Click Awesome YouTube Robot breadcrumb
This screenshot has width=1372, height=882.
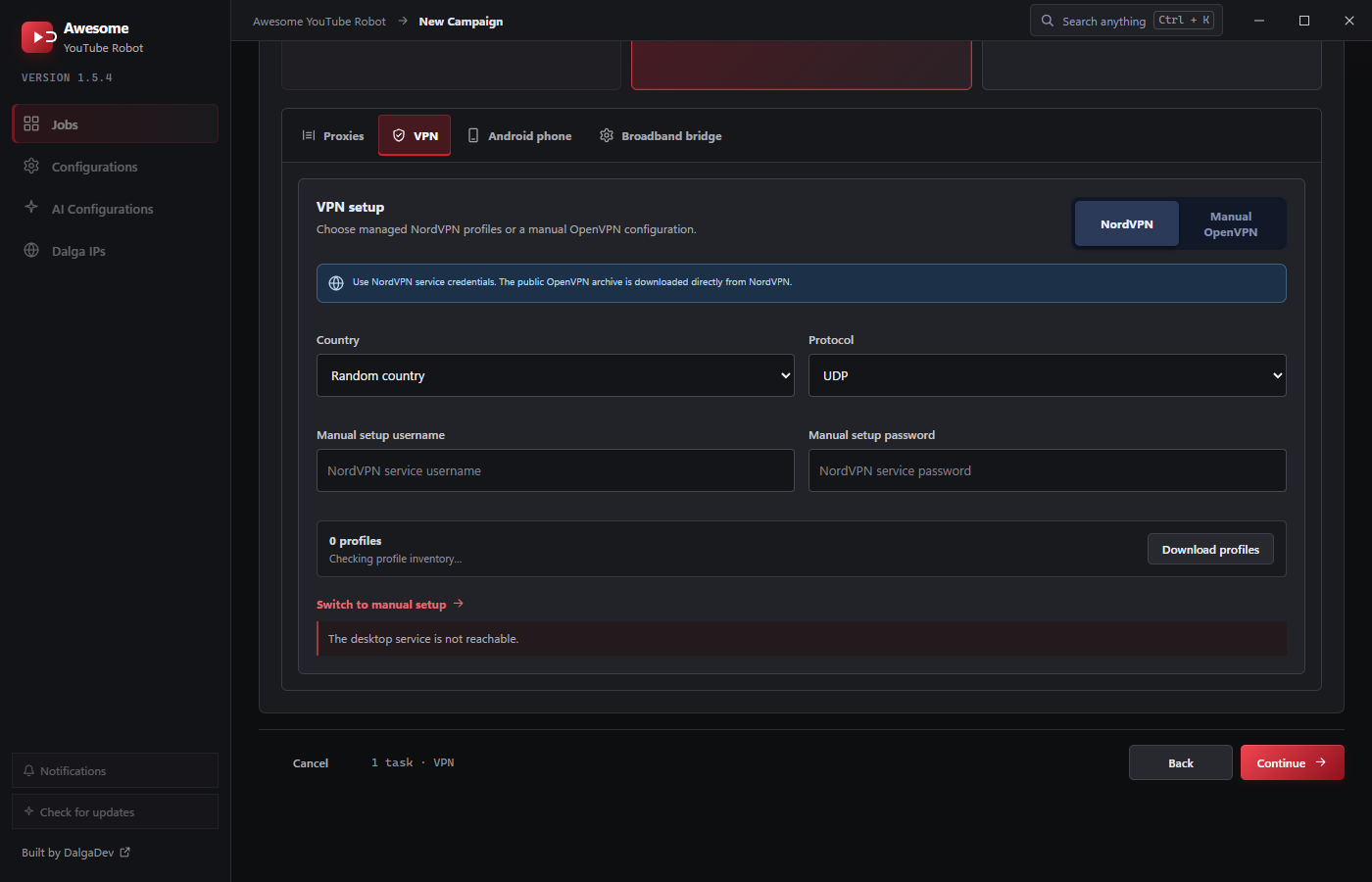(x=319, y=22)
